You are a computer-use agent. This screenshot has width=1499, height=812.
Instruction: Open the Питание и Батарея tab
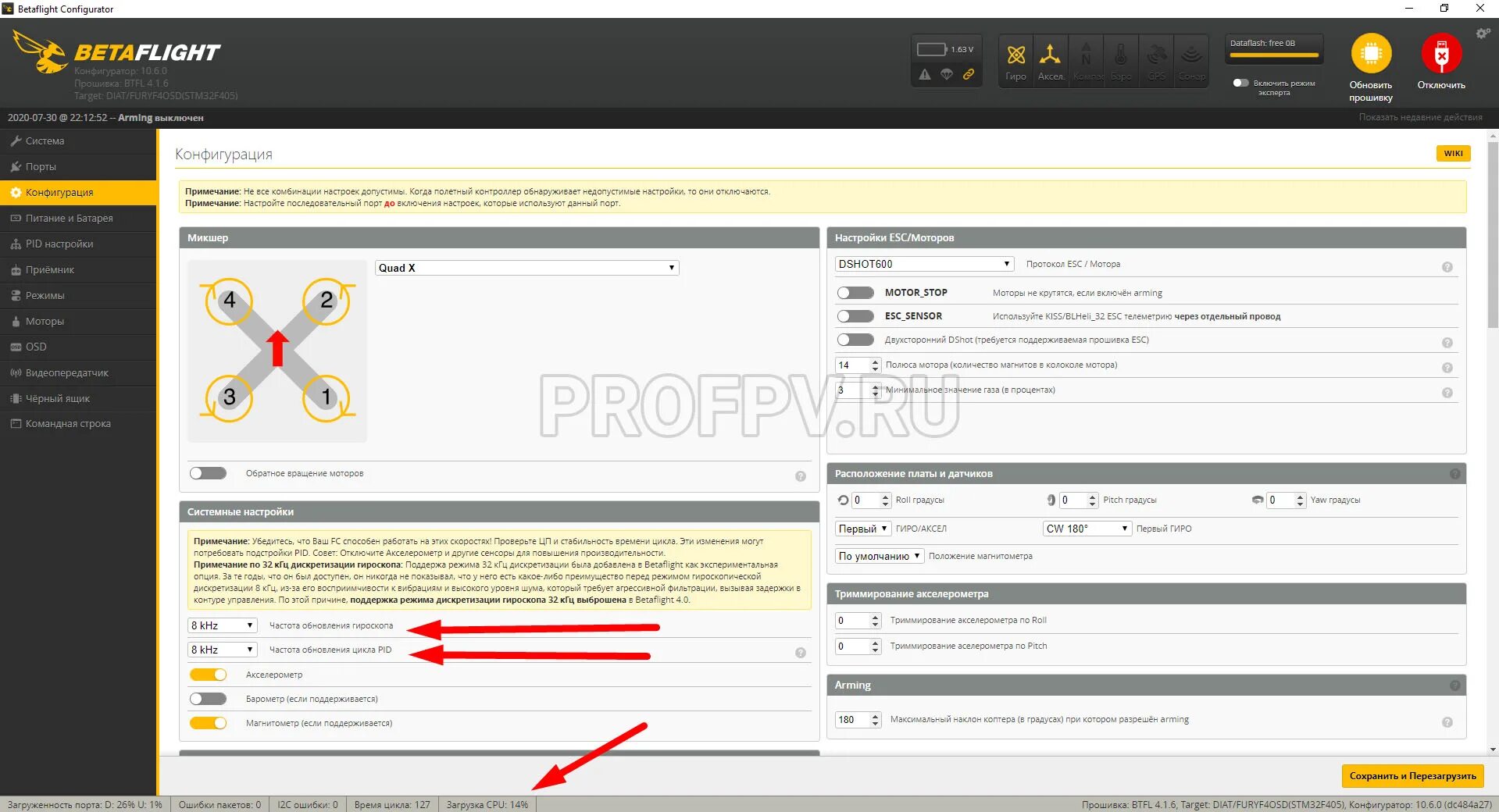click(x=78, y=219)
